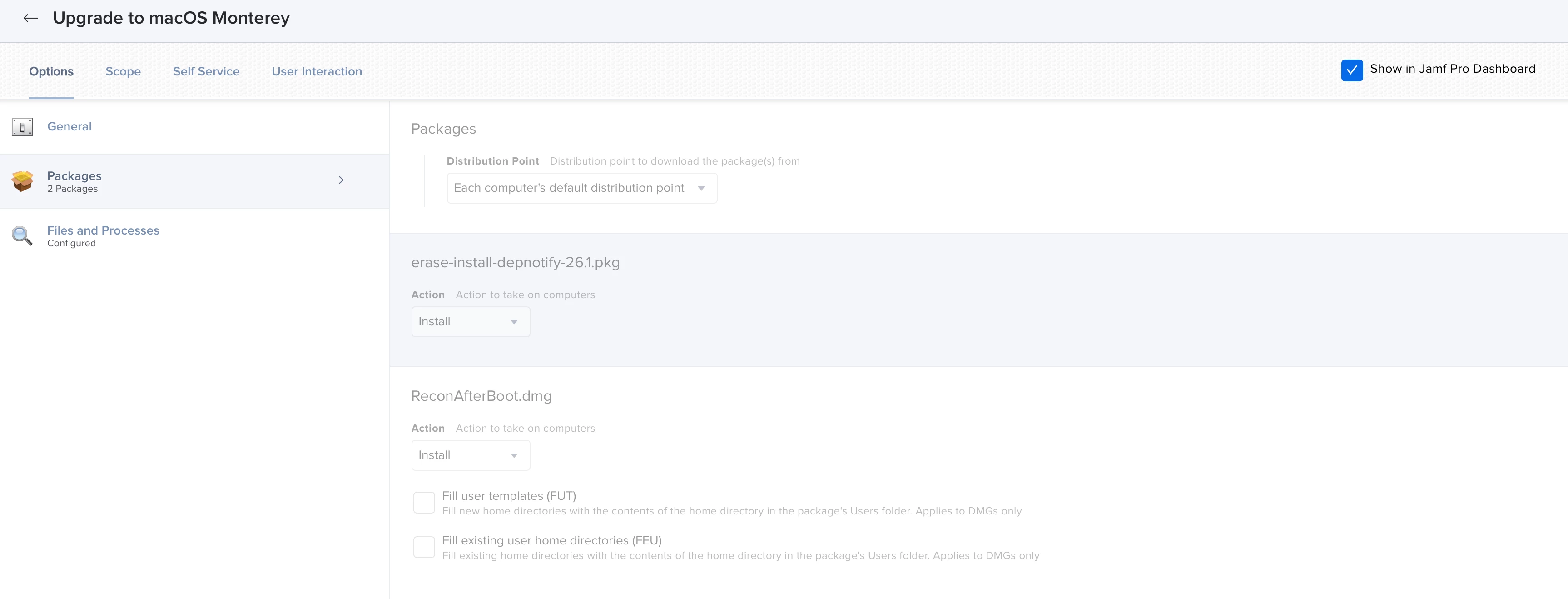Click the 'ReconAfterBoot.dmg' heading

click(x=481, y=396)
